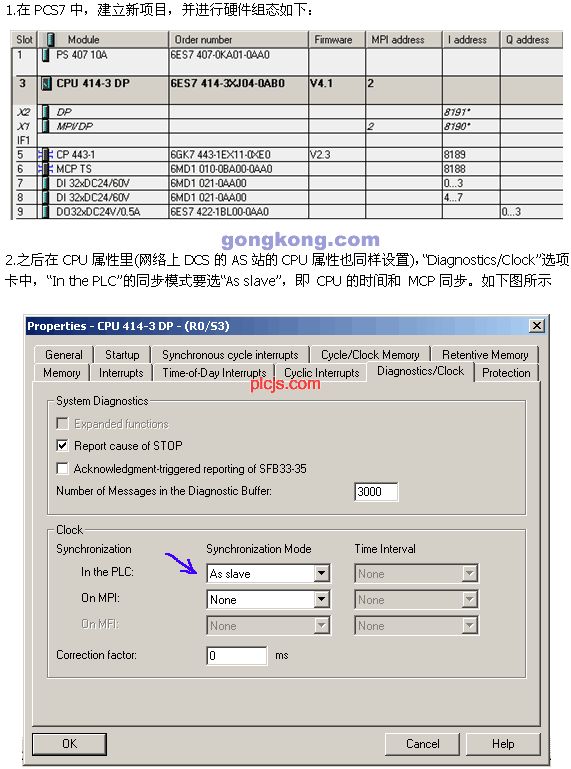Click the PS 407 10A module icon

pyautogui.click(x=46, y=55)
